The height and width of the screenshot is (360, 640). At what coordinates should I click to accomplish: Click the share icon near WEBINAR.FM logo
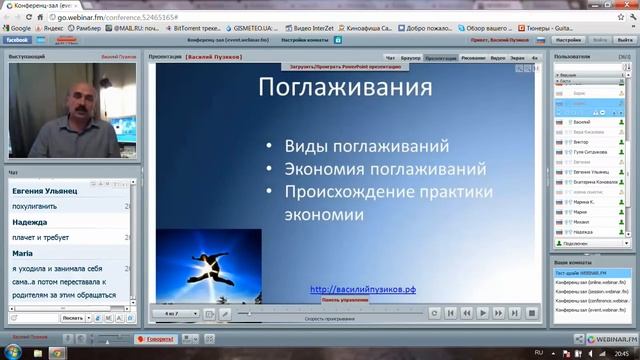tap(579, 339)
